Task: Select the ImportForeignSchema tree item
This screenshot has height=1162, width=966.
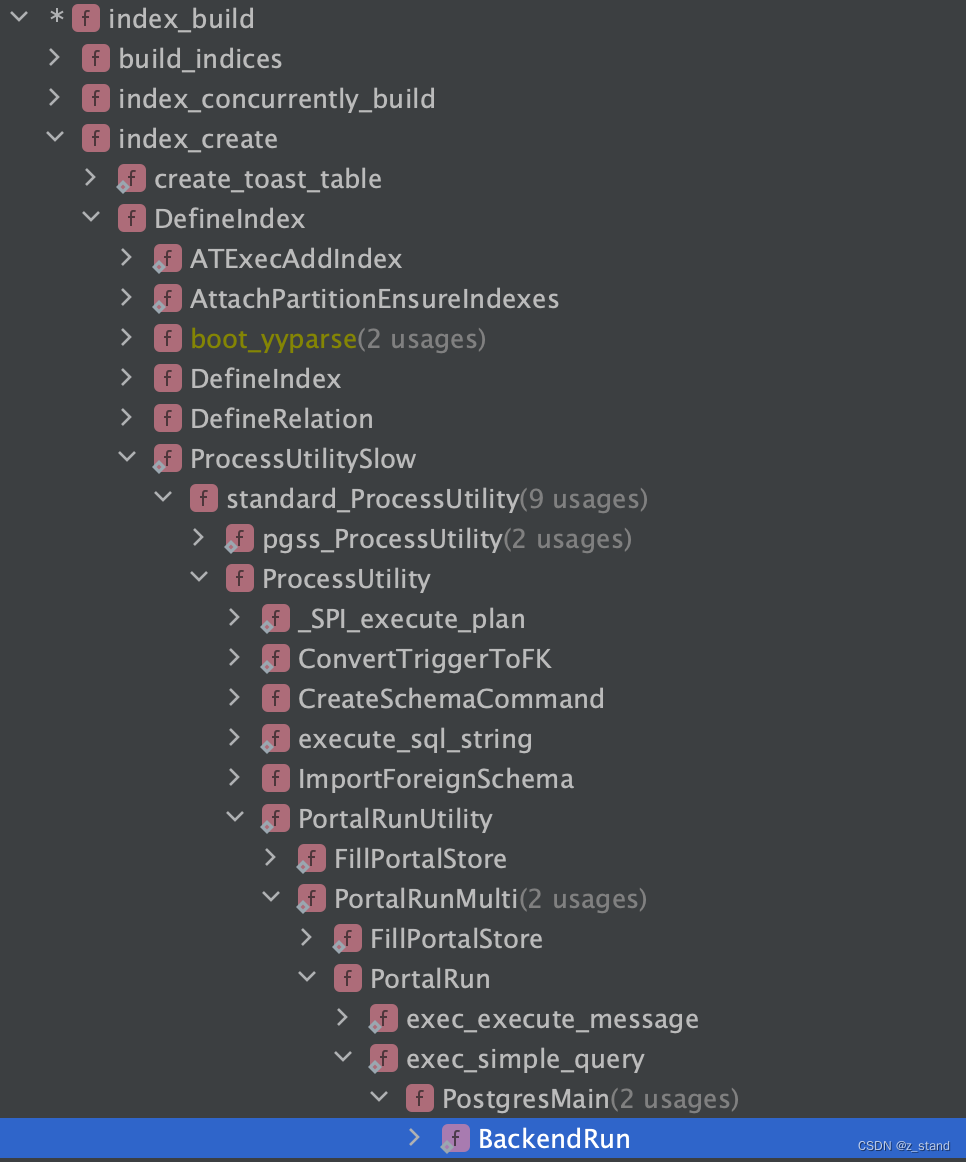Action: 437,778
